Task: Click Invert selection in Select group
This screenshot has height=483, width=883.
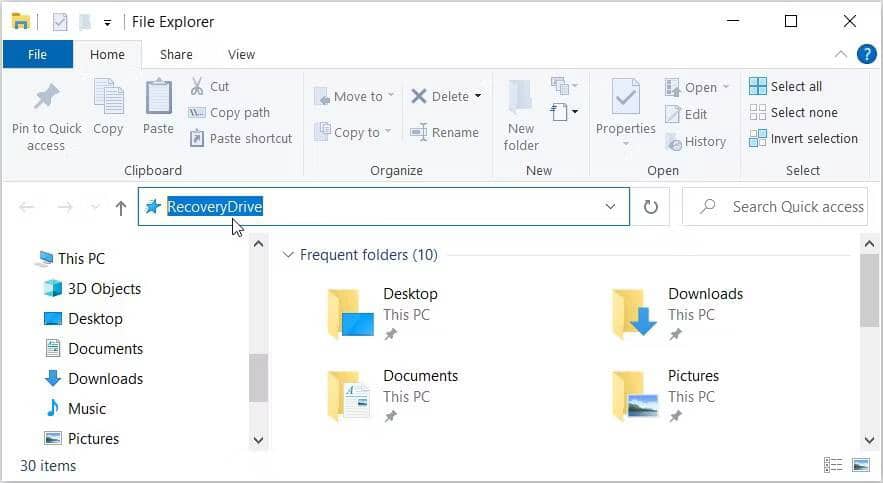Action: click(x=803, y=138)
